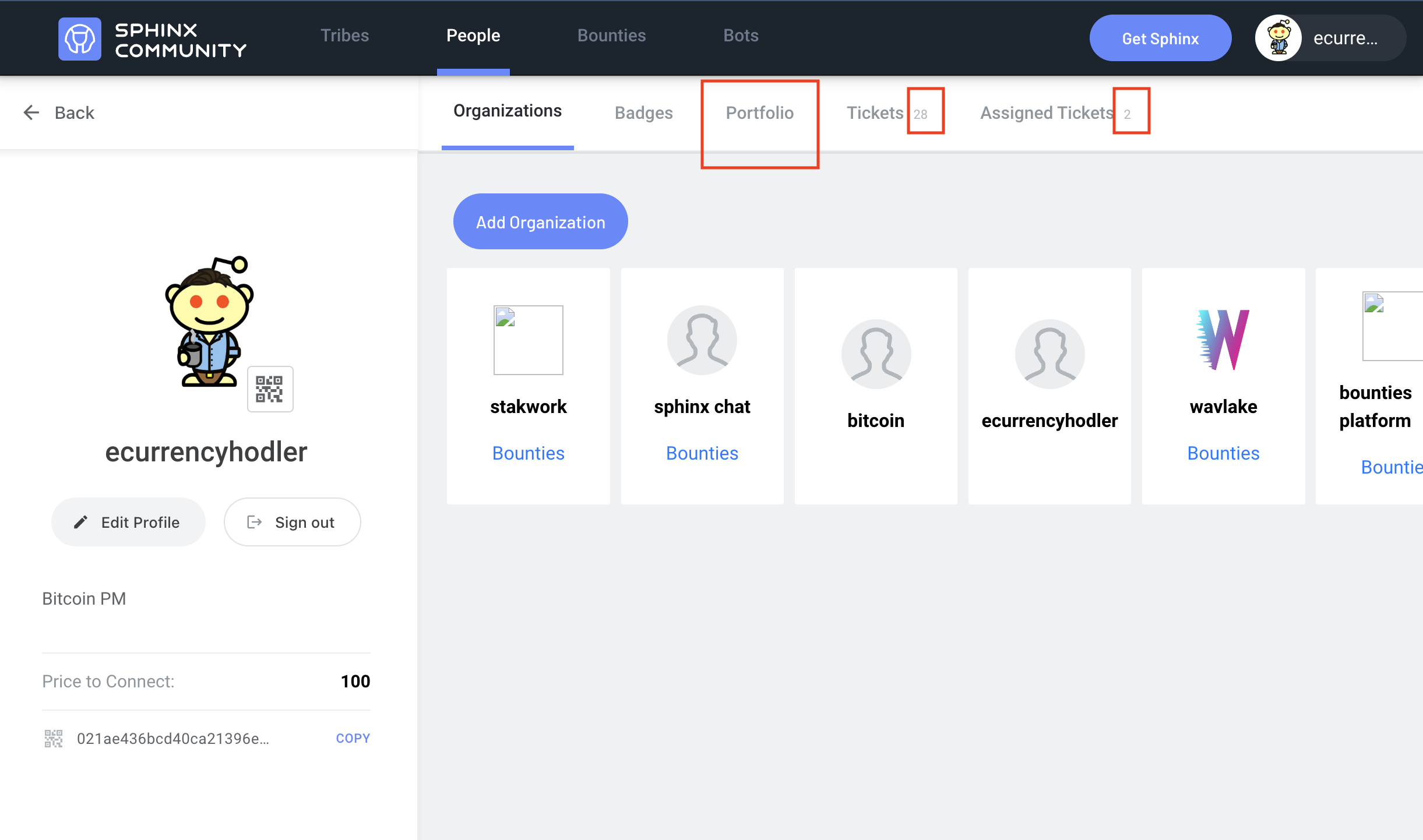This screenshot has height=840, width=1423.
Task: Click the QR icon next to the public key
Action: (x=53, y=738)
